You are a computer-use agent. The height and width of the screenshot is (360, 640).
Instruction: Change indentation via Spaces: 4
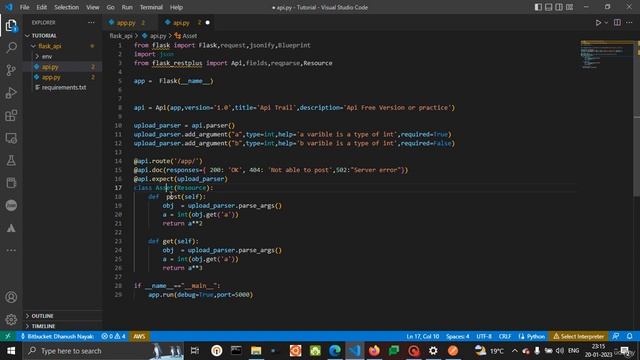tap(458, 336)
